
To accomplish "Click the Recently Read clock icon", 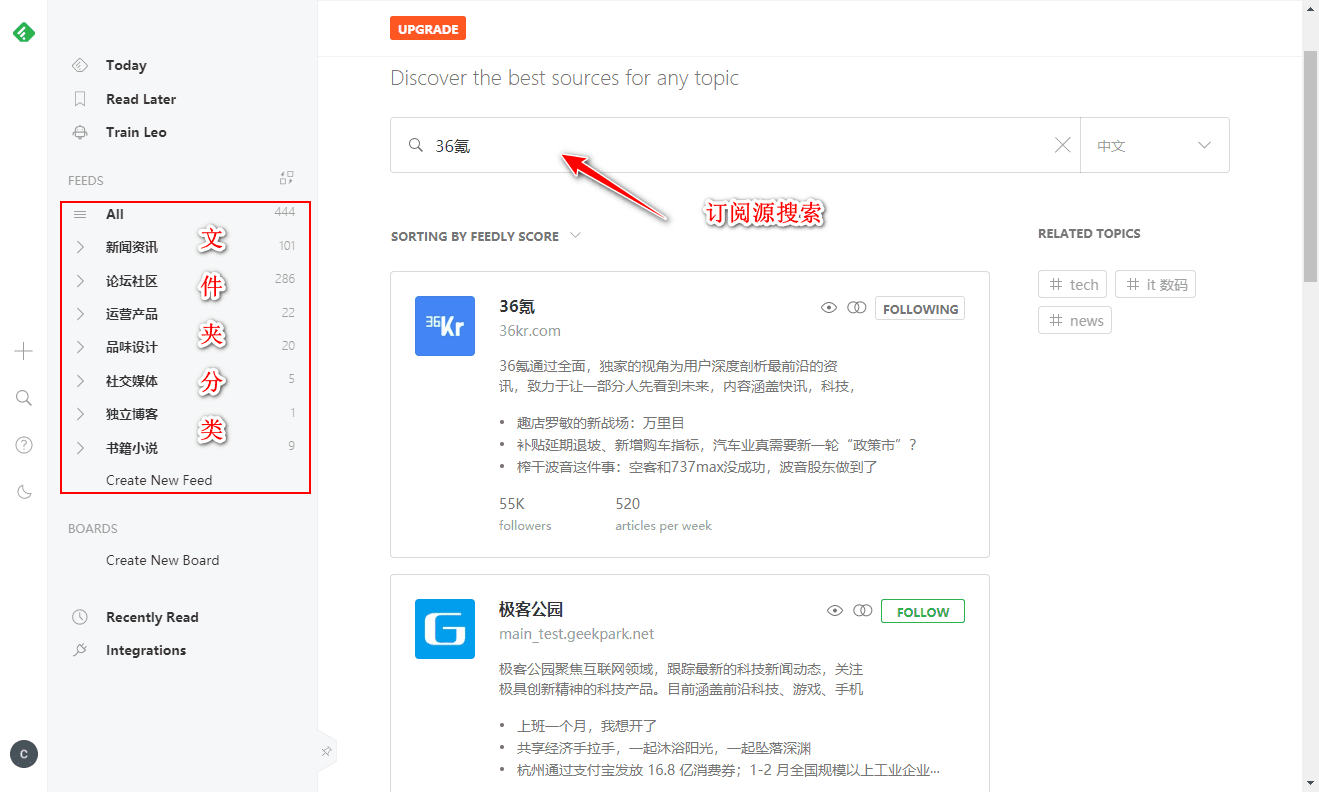I will (x=80, y=617).
